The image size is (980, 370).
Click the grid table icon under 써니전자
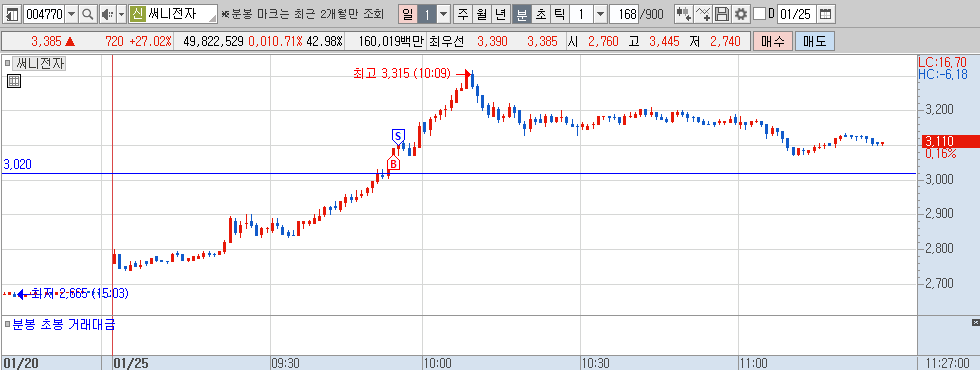coord(14,81)
